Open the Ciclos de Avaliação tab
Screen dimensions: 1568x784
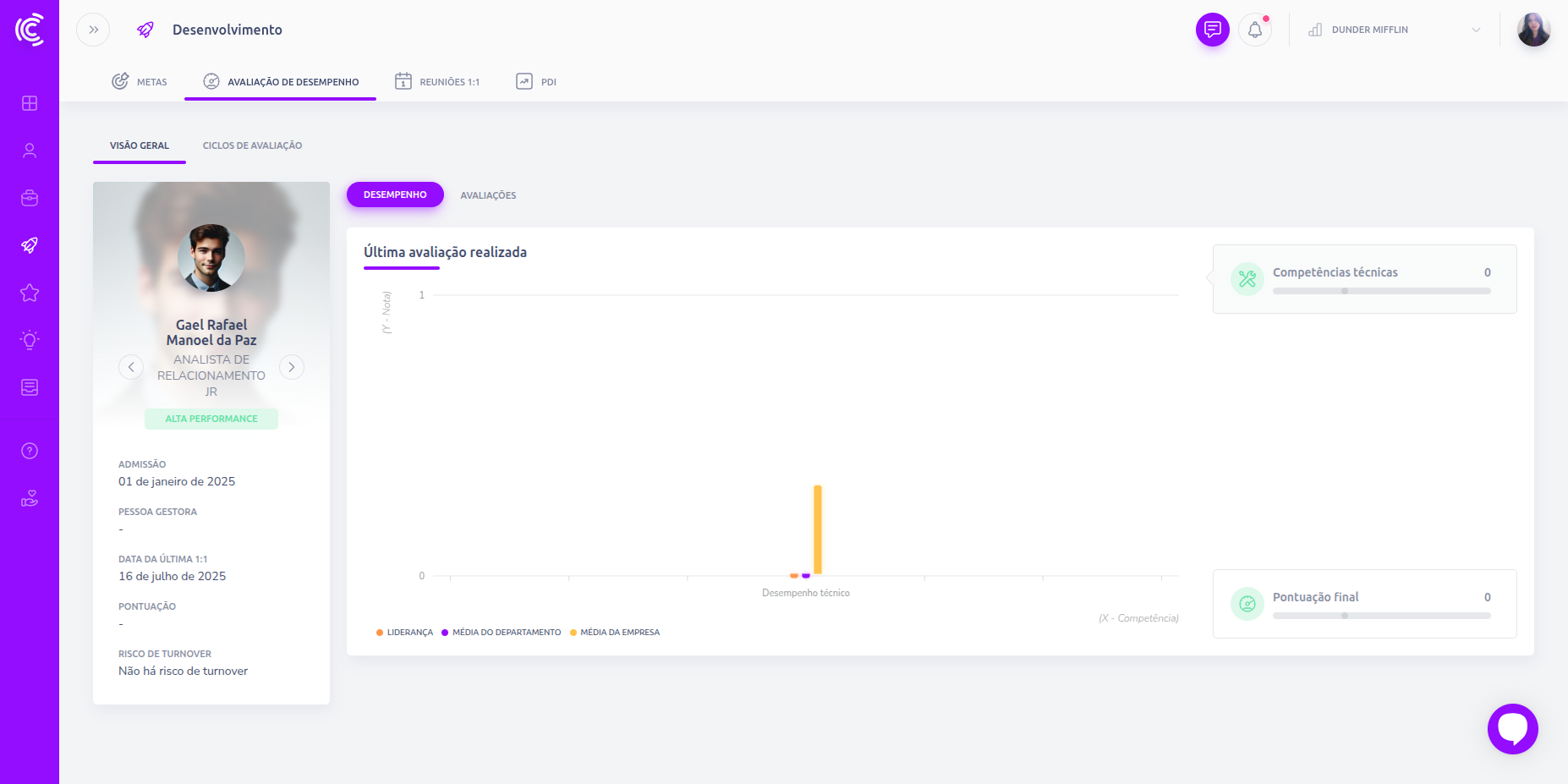click(x=252, y=145)
